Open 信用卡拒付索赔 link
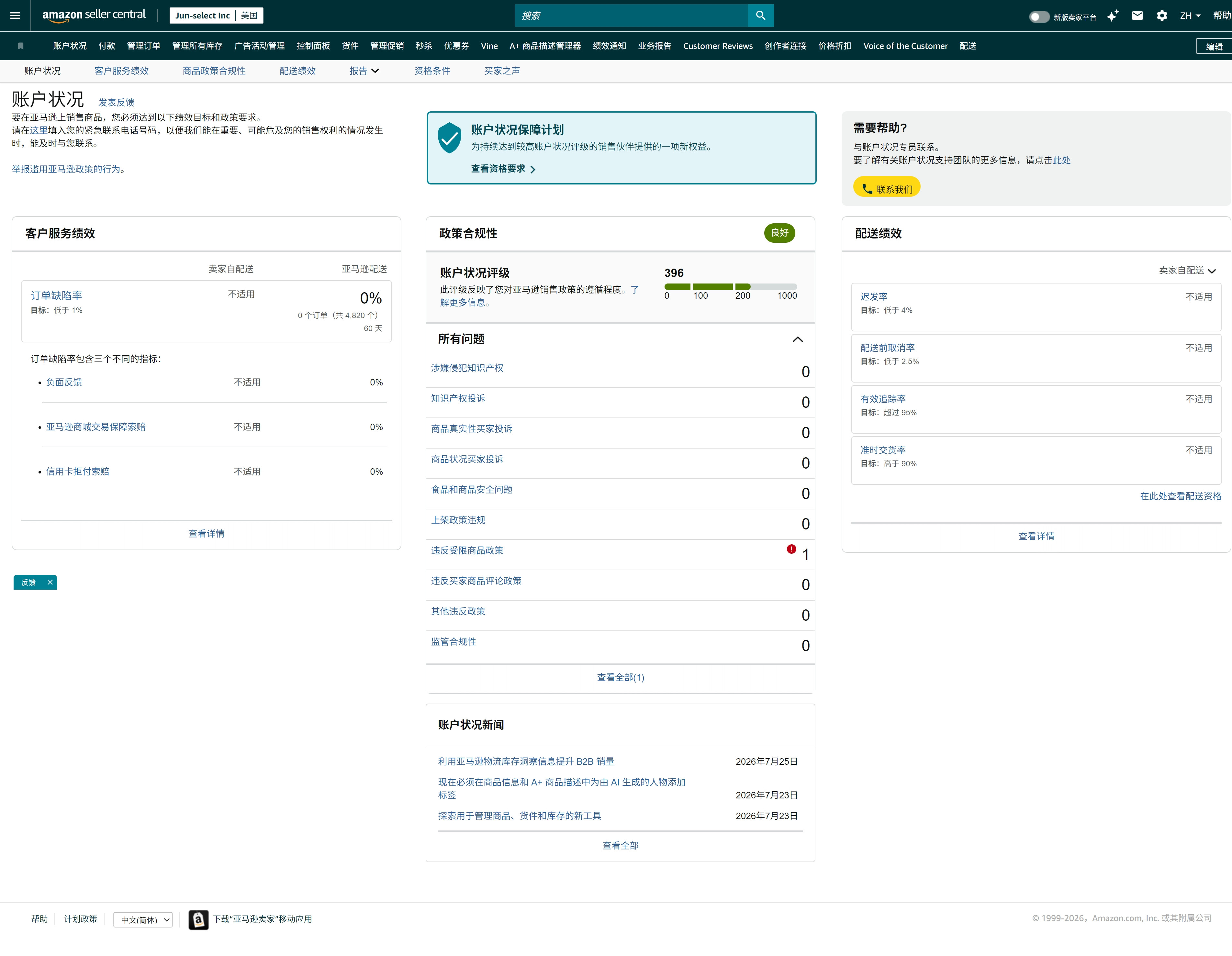The width and height of the screenshot is (1232, 956). click(77, 472)
